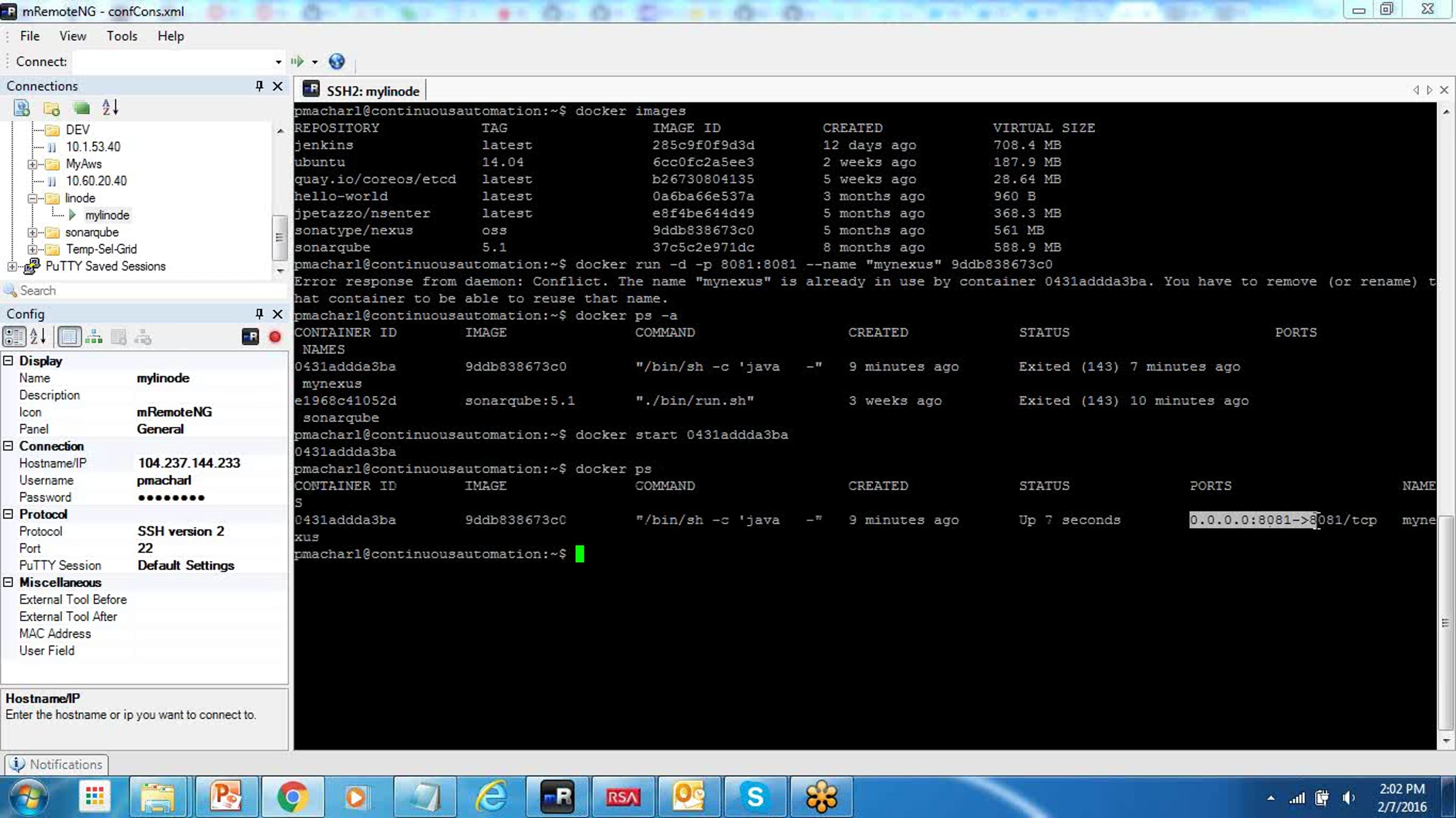
Task: Sort connections with the A-Z icon
Action: tap(110, 108)
